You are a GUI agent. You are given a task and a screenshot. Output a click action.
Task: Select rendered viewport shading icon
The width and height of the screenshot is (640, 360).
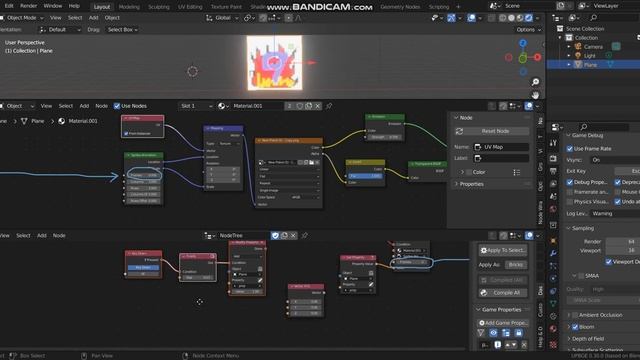point(529,18)
